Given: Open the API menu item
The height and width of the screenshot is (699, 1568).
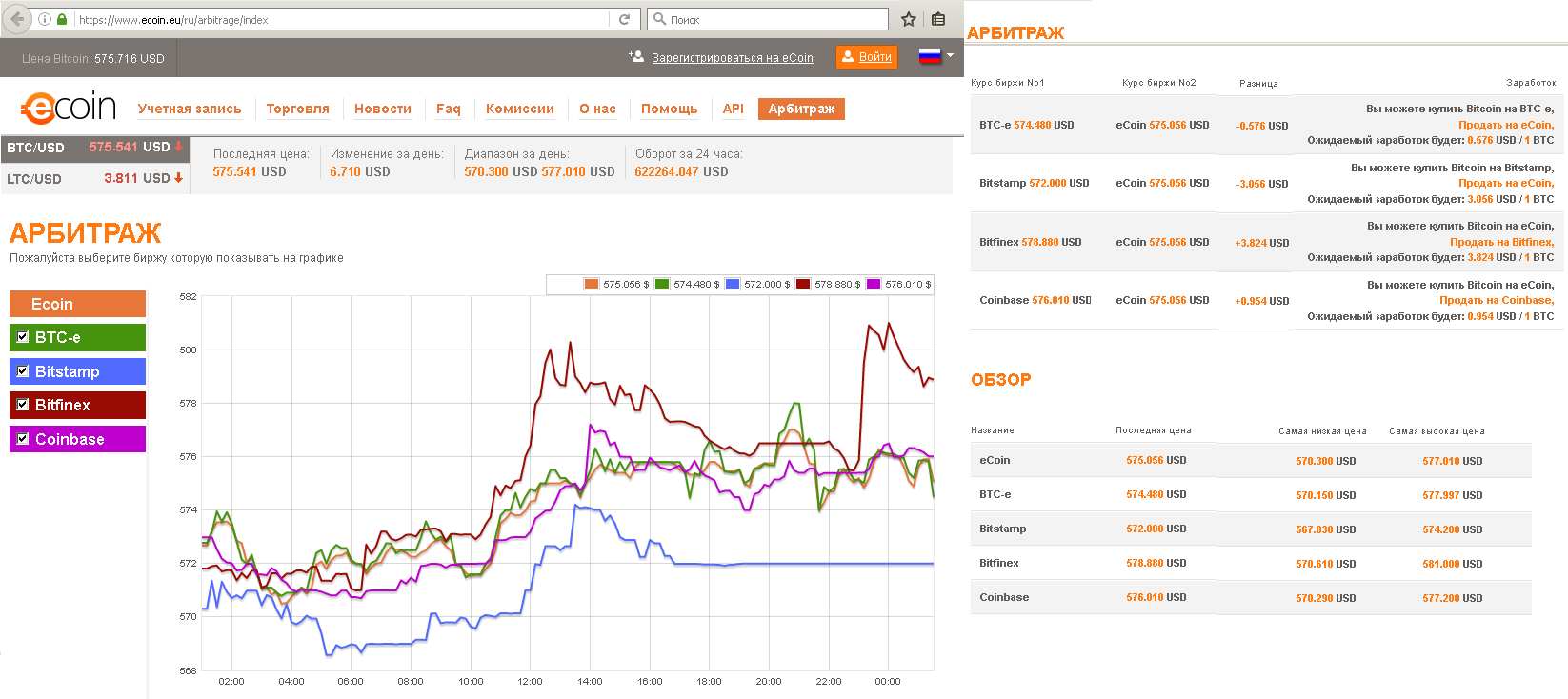Looking at the screenshot, I should coord(734,109).
